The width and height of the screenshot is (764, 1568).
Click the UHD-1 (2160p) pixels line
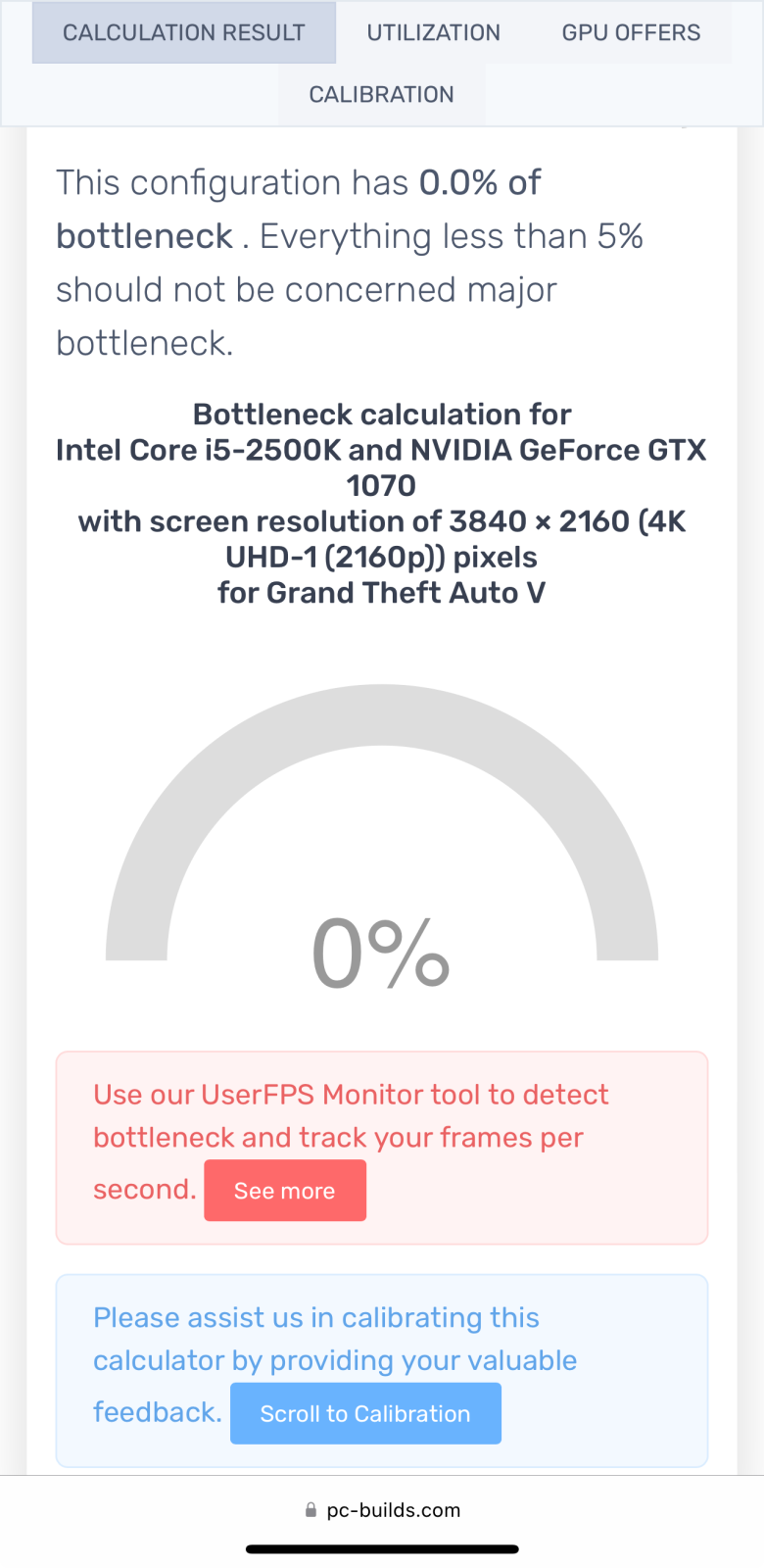click(381, 558)
